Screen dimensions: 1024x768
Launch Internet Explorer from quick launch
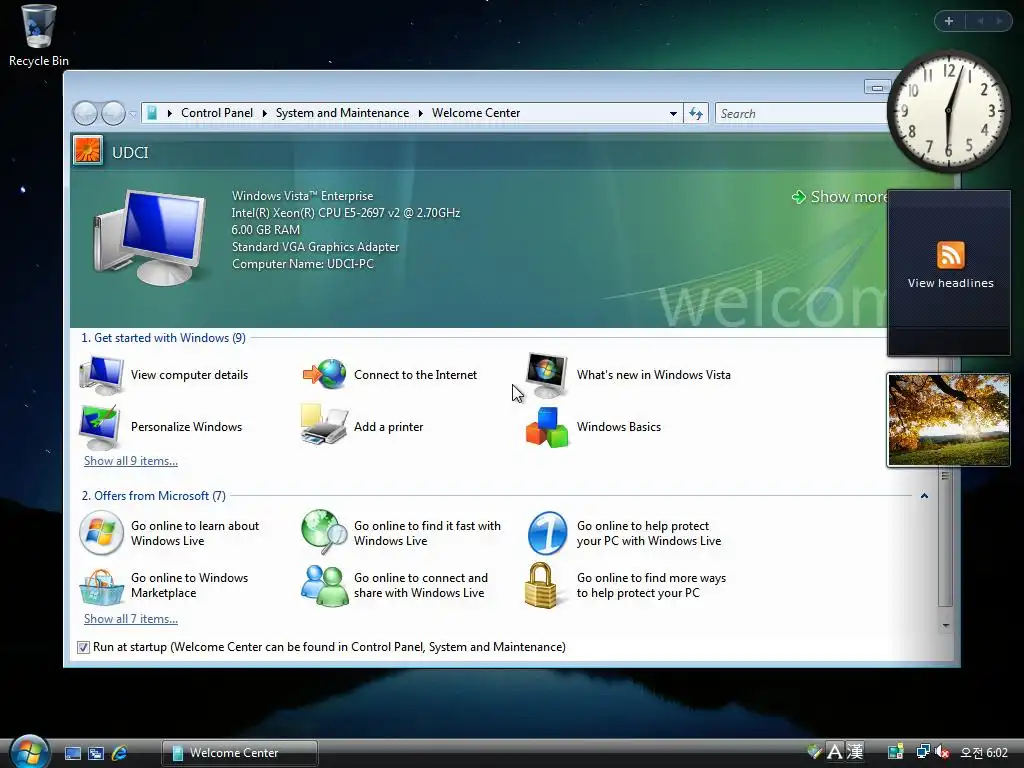click(x=120, y=753)
